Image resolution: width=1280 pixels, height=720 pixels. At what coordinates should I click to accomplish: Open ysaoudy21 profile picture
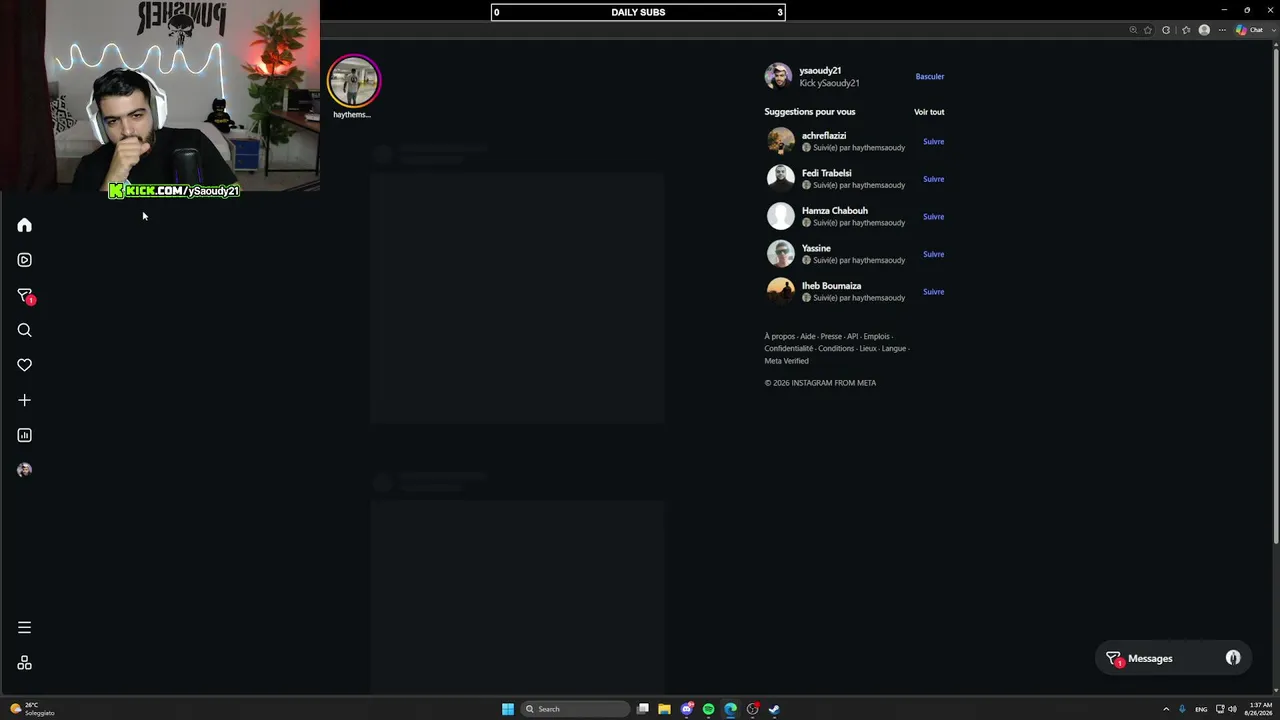778,76
